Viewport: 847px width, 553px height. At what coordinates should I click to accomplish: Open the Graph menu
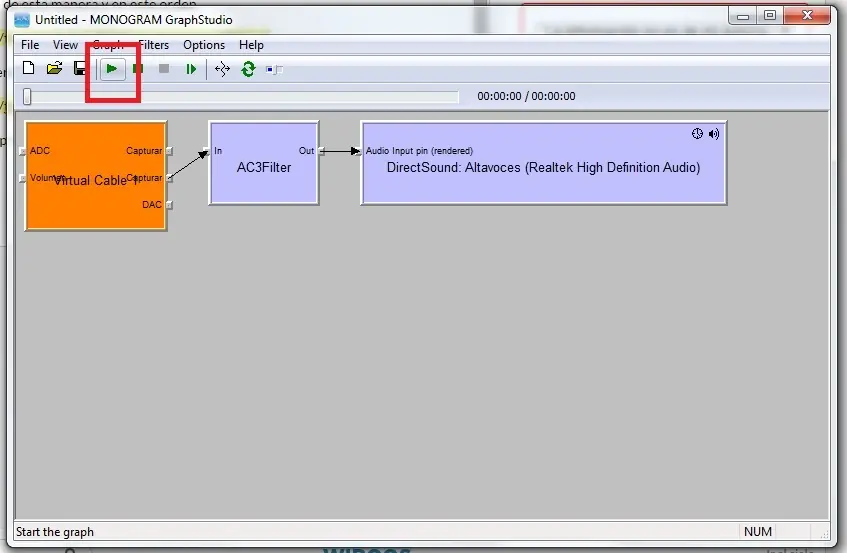108,45
